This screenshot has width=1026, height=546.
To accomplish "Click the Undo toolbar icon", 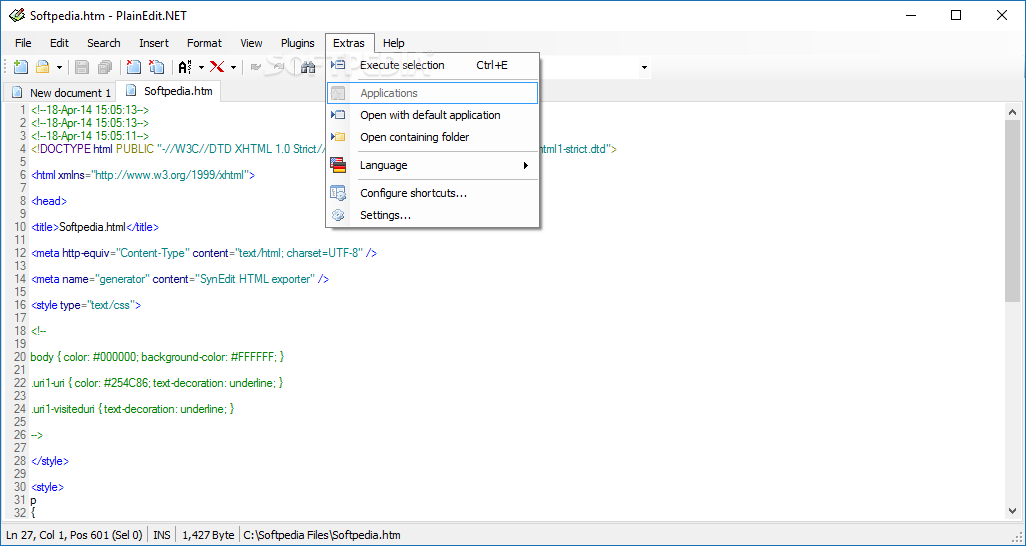I will click(x=256, y=67).
